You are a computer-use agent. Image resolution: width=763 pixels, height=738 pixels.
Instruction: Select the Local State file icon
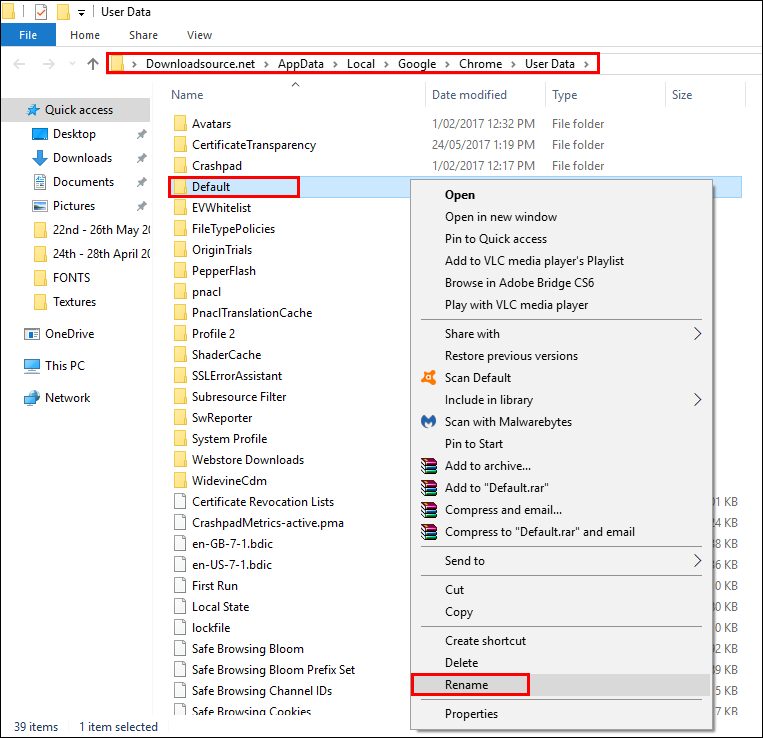(x=180, y=607)
